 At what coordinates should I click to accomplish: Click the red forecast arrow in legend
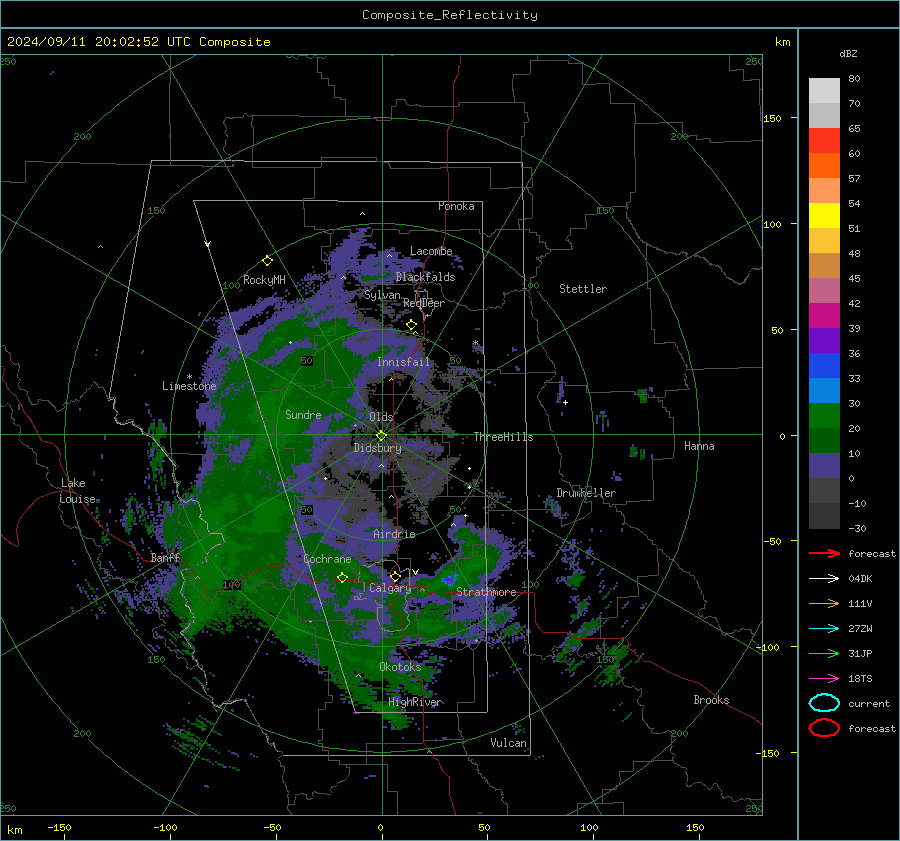pyautogui.click(x=824, y=553)
